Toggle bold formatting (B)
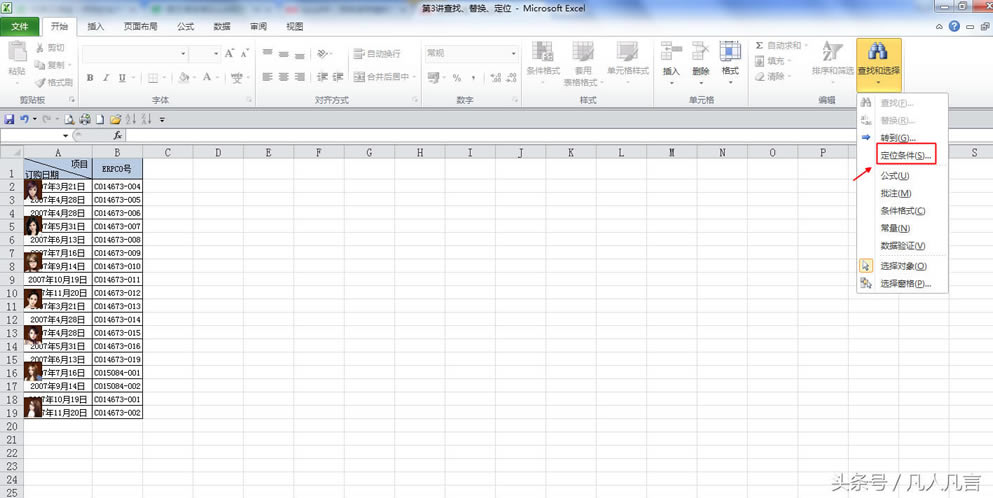993x498 pixels. click(x=90, y=77)
